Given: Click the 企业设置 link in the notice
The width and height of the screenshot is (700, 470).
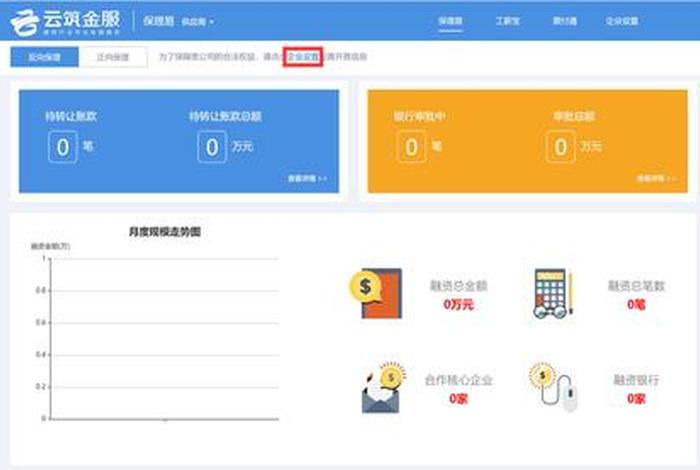Looking at the screenshot, I should 303,57.
